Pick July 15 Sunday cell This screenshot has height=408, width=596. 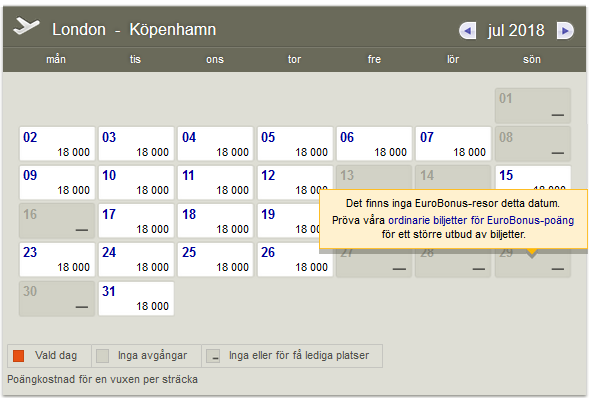click(533, 178)
